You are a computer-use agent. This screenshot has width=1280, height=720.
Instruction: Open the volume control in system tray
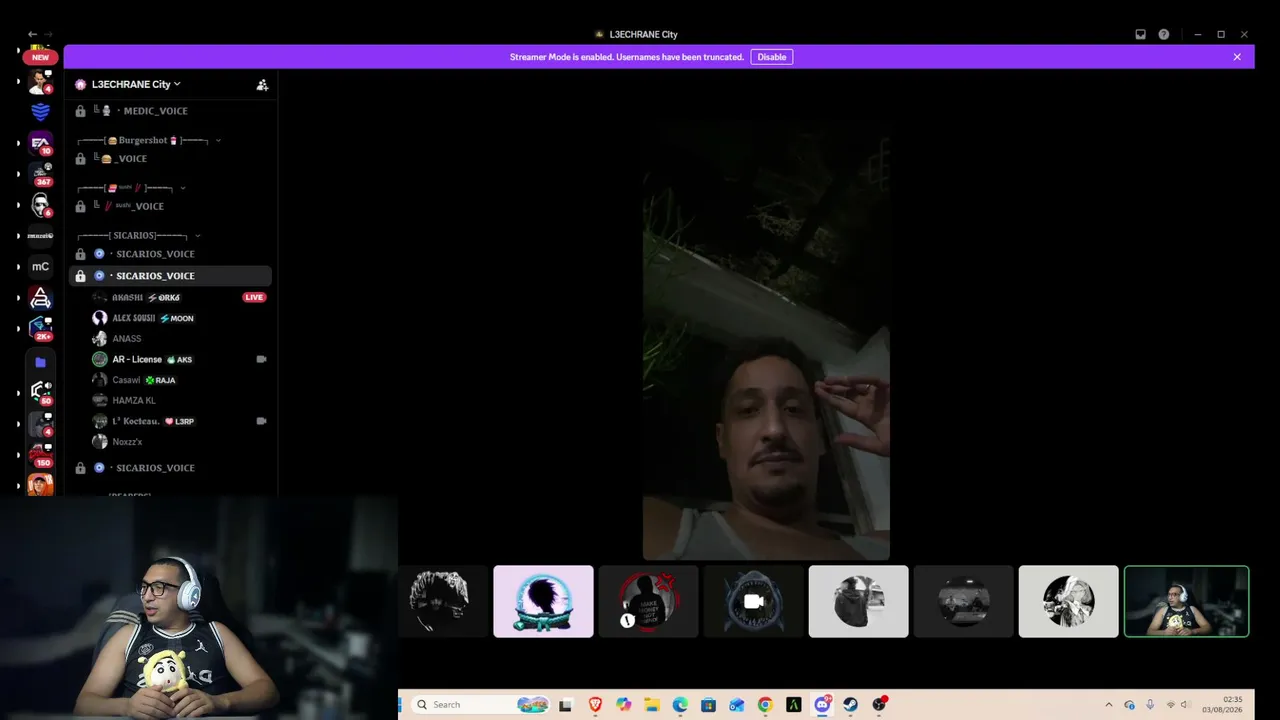[x=1185, y=705]
